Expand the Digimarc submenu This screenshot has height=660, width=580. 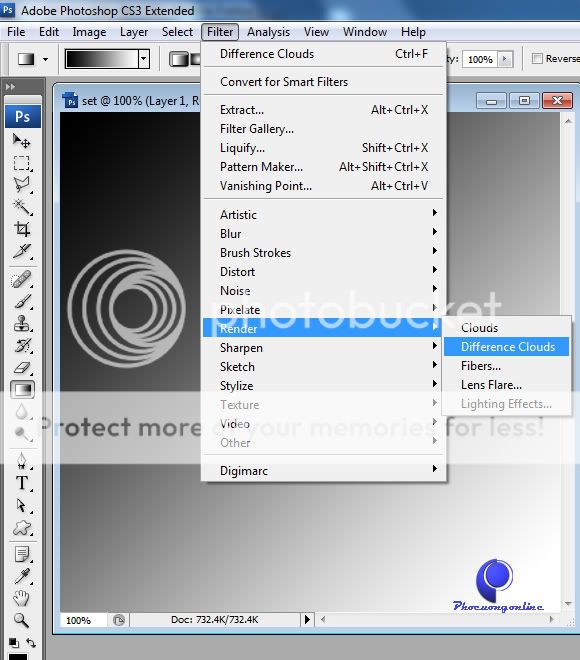pyautogui.click(x=323, y=471)
